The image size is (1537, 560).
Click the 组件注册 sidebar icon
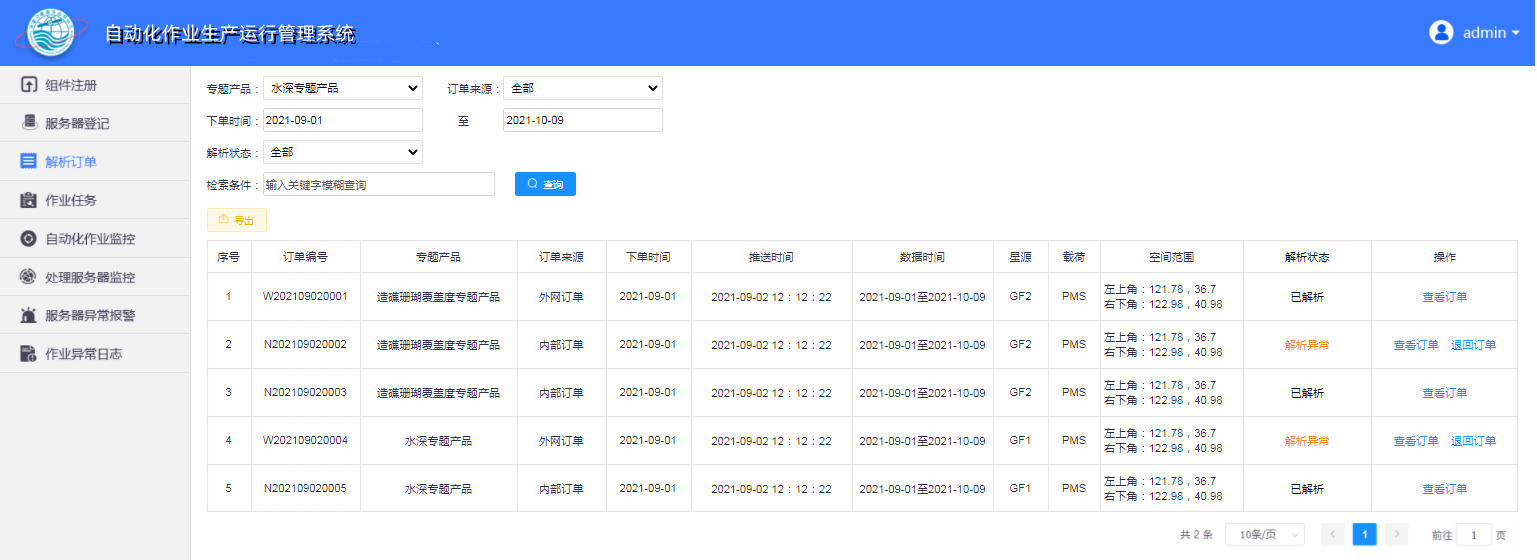coord(29,85)
